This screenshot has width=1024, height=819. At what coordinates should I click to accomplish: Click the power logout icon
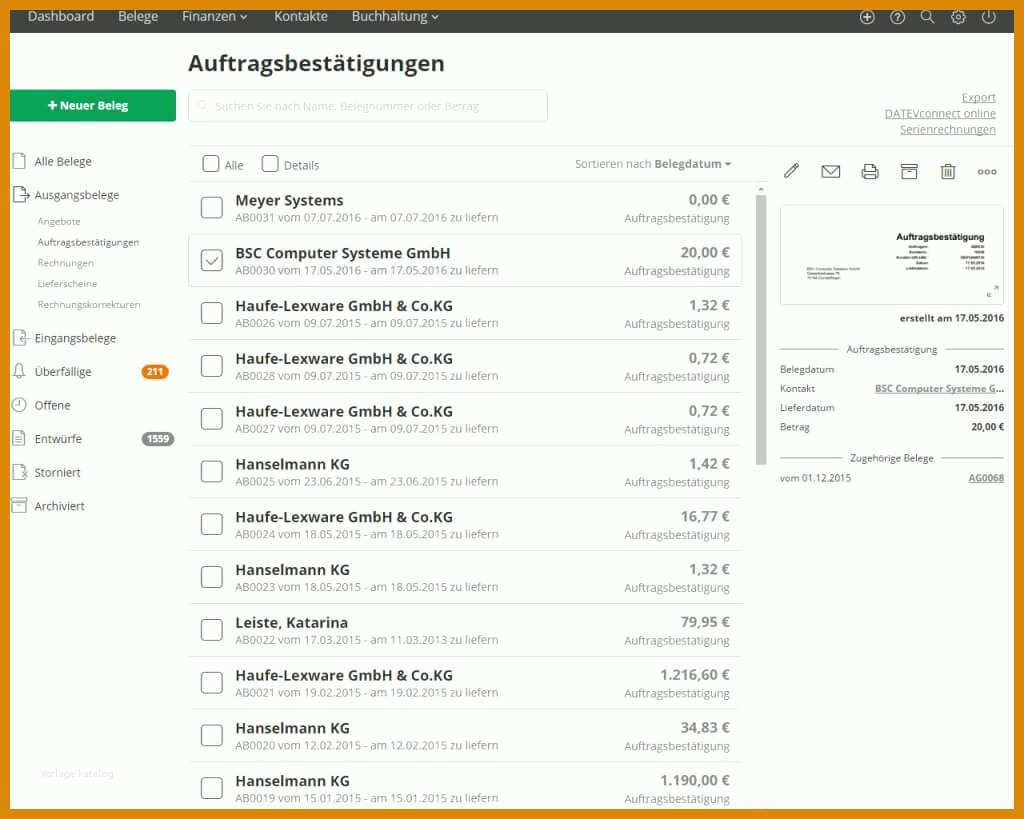988,17
